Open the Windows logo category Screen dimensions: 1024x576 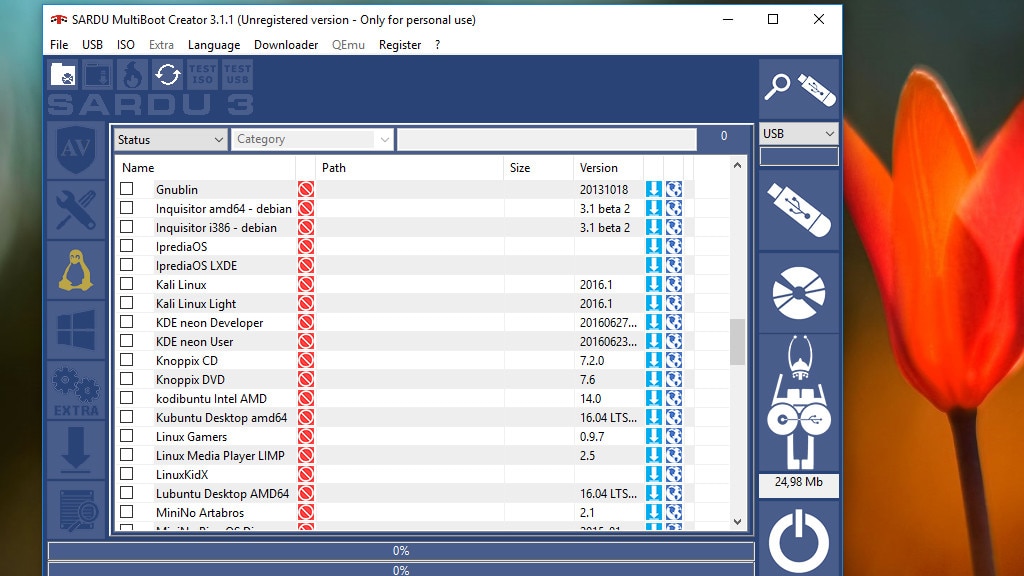point(76,330)
